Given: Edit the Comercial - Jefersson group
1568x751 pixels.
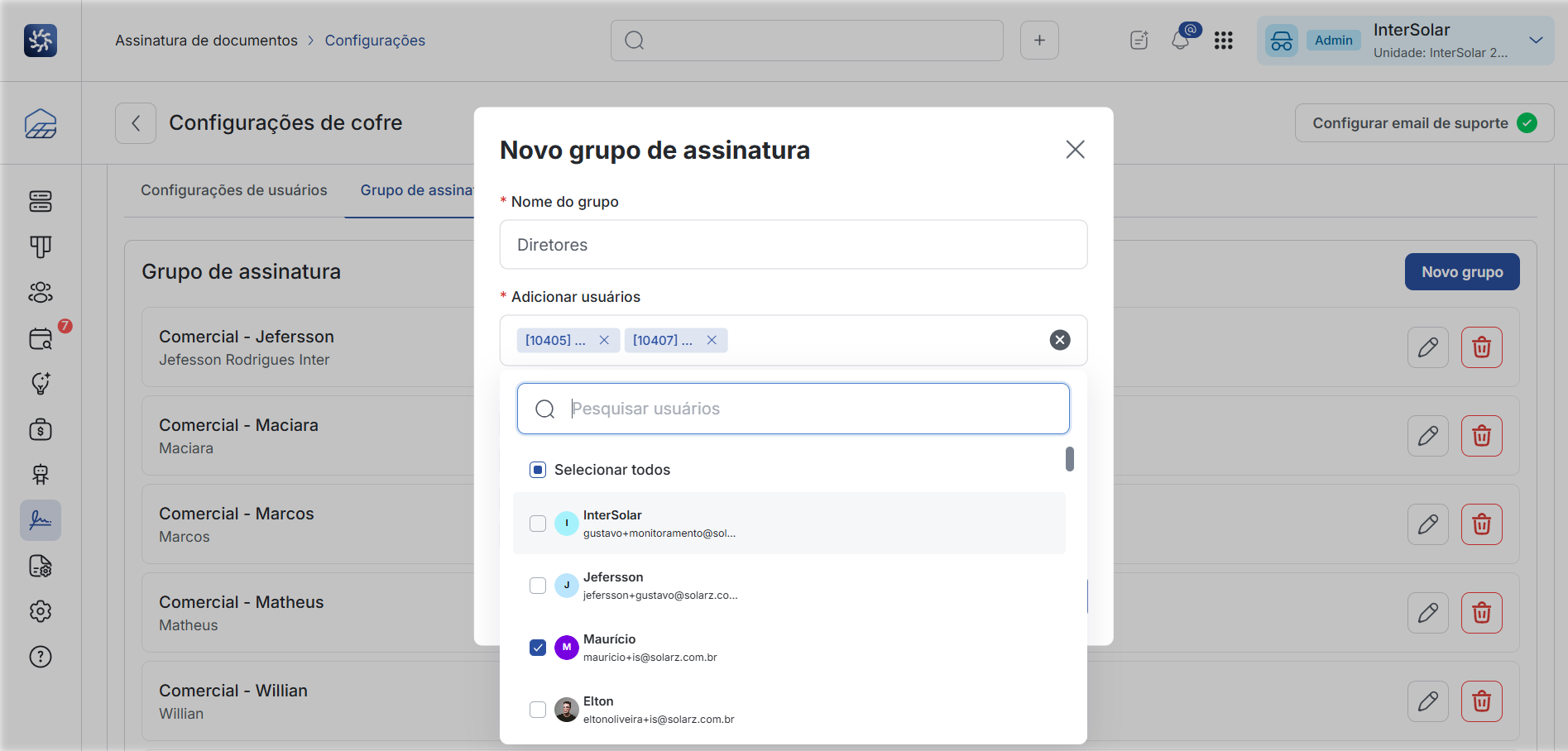Looking at the screenshot, I should pyautogui.click(x=1428, y=347).
